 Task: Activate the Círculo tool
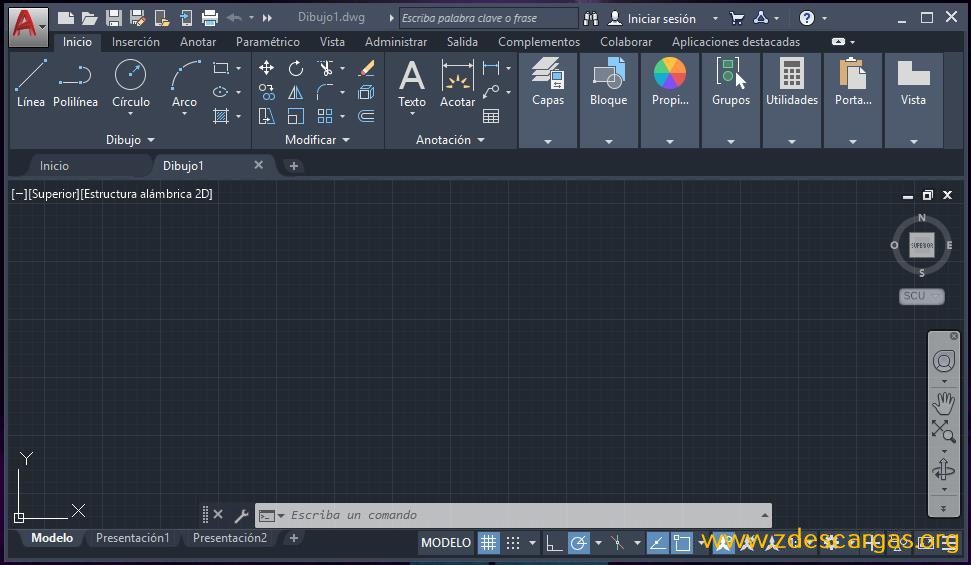coord(131,85)
